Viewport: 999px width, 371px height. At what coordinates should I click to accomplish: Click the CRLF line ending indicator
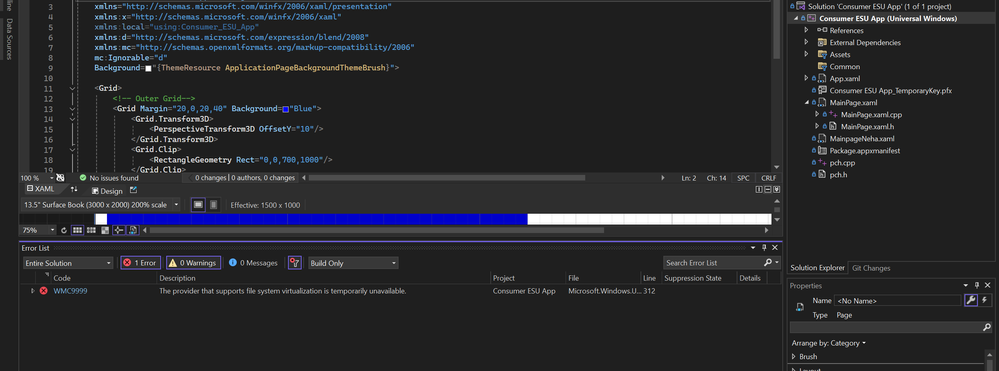click(x=768, y=178)
